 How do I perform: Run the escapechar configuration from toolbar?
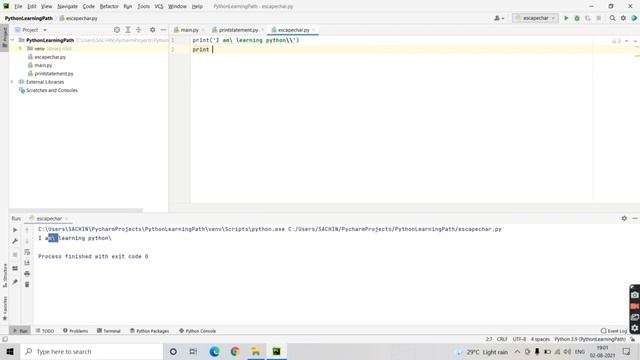pos(566,18)
